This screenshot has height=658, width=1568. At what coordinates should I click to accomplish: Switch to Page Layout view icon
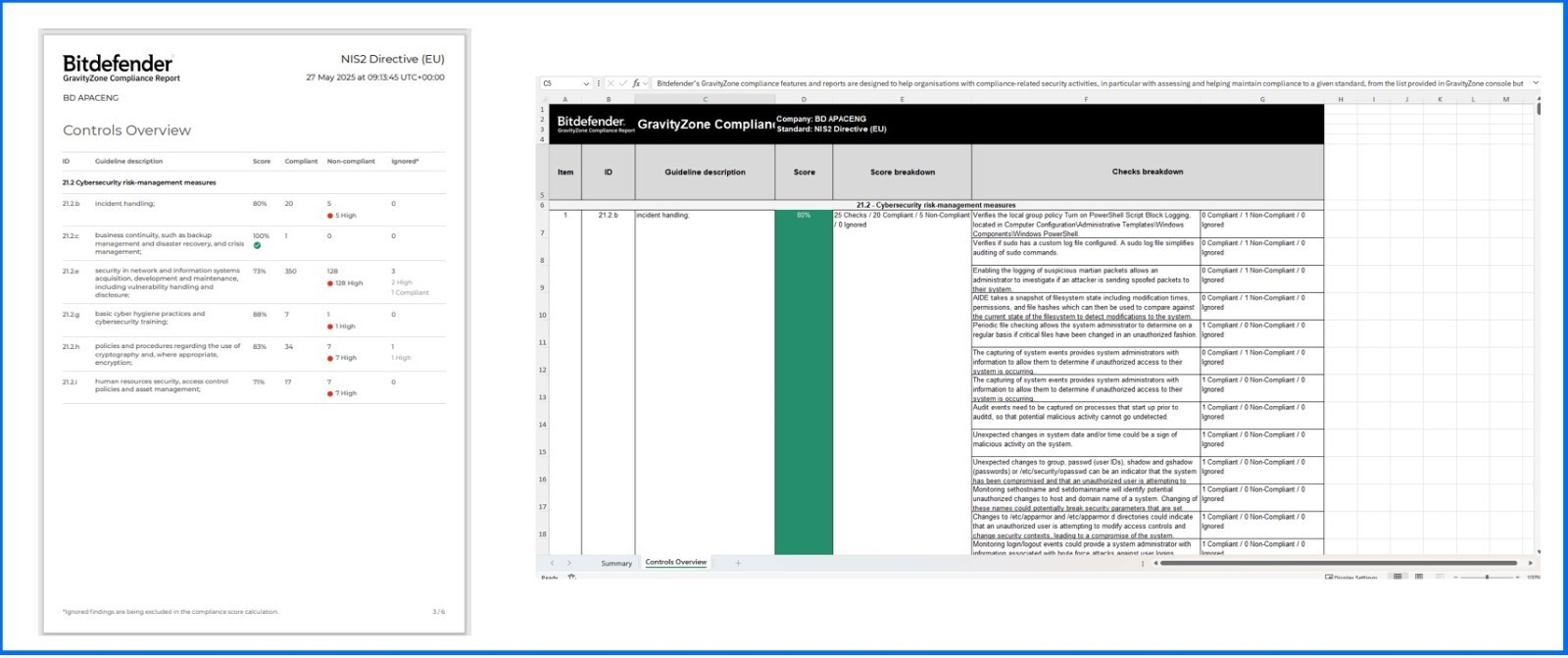point(1418,577)
